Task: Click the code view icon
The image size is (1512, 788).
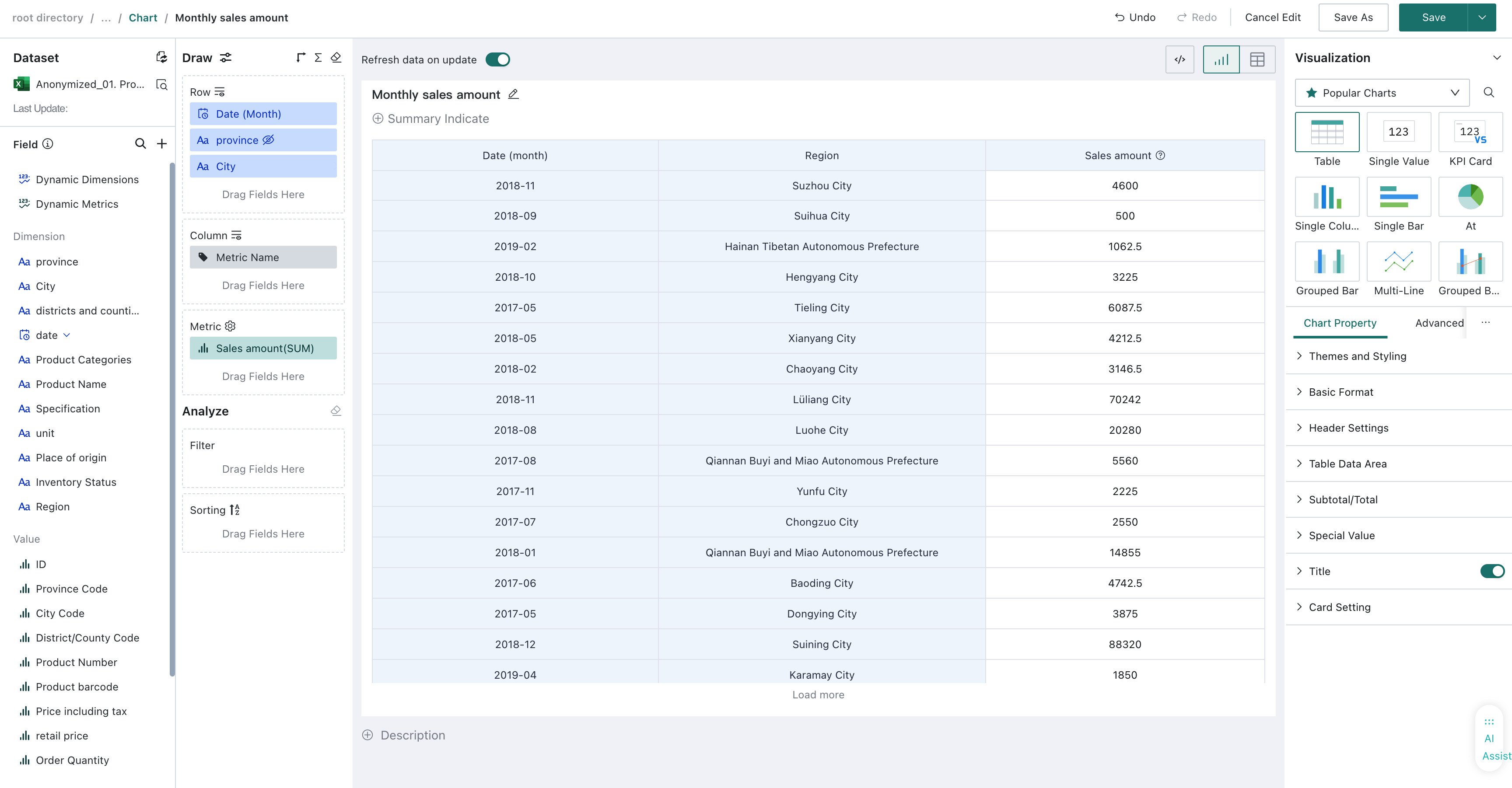Action: pos(1179,59)
